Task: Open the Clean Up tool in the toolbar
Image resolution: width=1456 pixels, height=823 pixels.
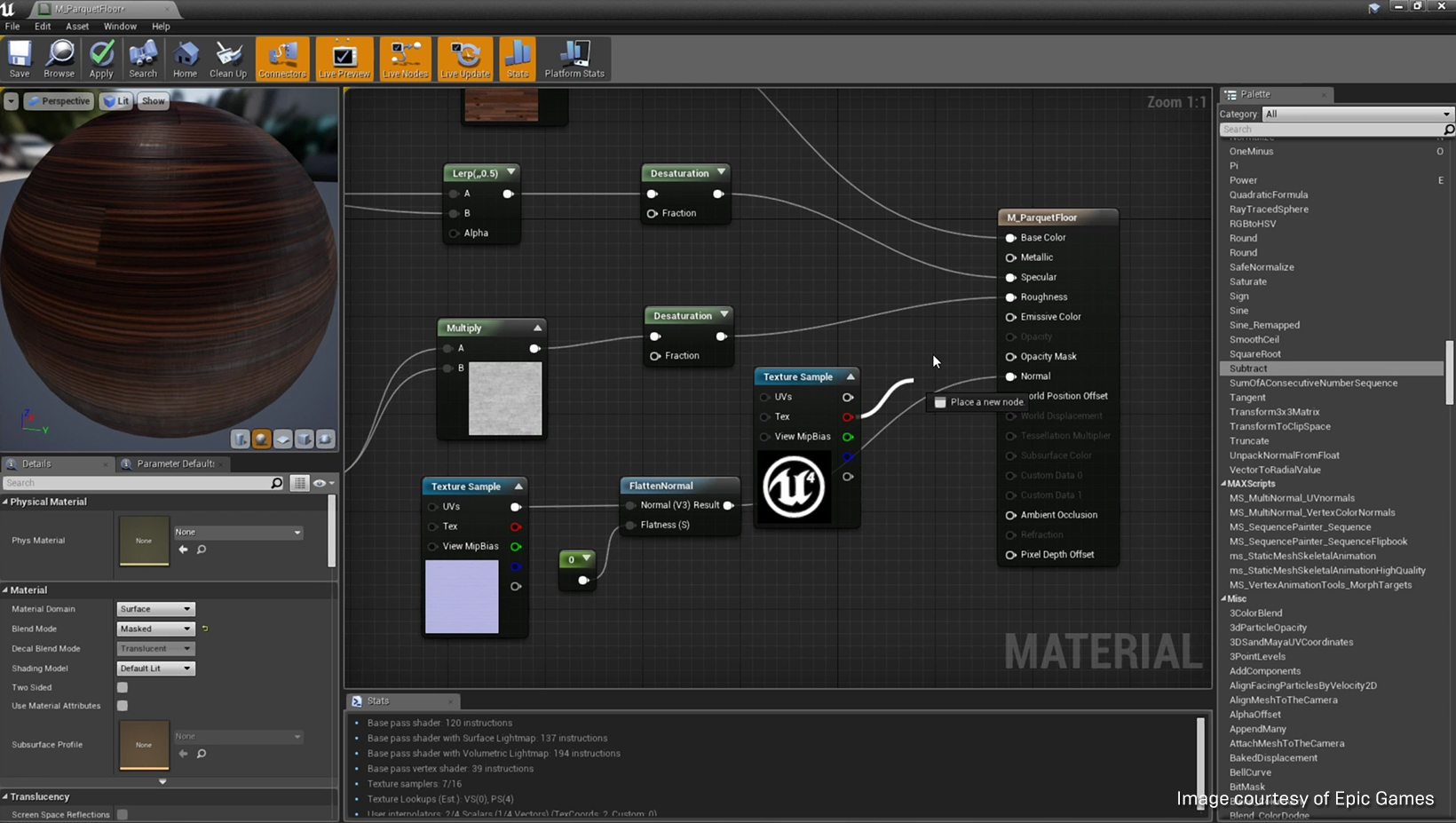Action: tap(227, 59)
